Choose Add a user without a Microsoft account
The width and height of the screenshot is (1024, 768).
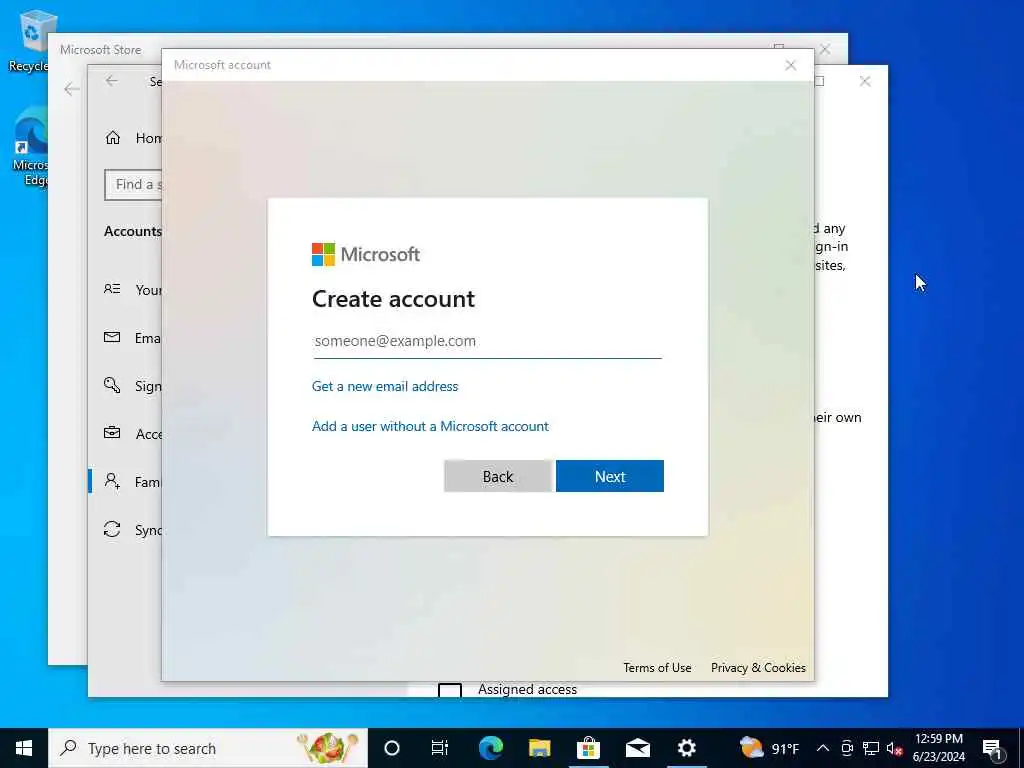[430, 426]
